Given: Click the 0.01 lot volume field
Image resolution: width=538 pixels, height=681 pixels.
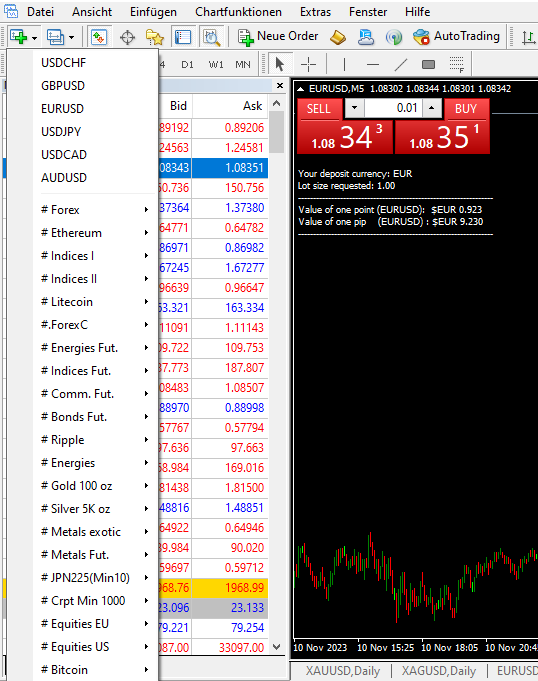Looking at the screenshot, I should 393,108.
